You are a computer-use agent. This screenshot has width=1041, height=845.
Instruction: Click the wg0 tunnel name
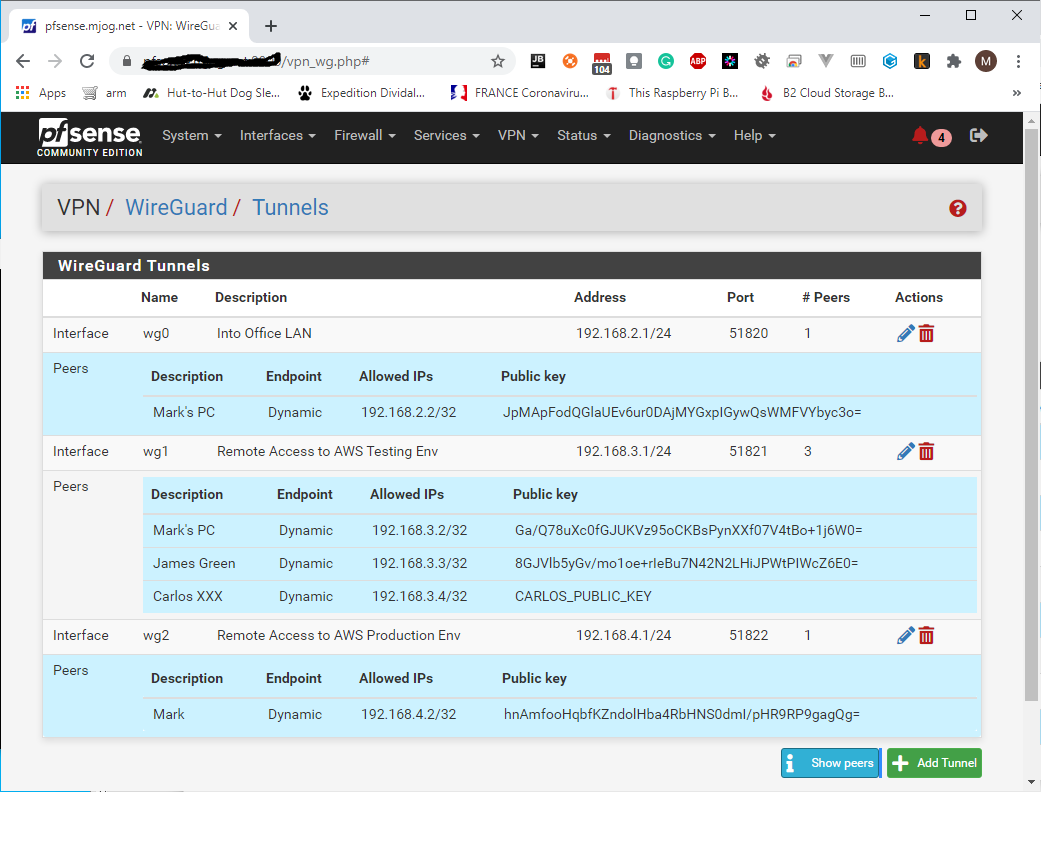(x=156, y=333)
